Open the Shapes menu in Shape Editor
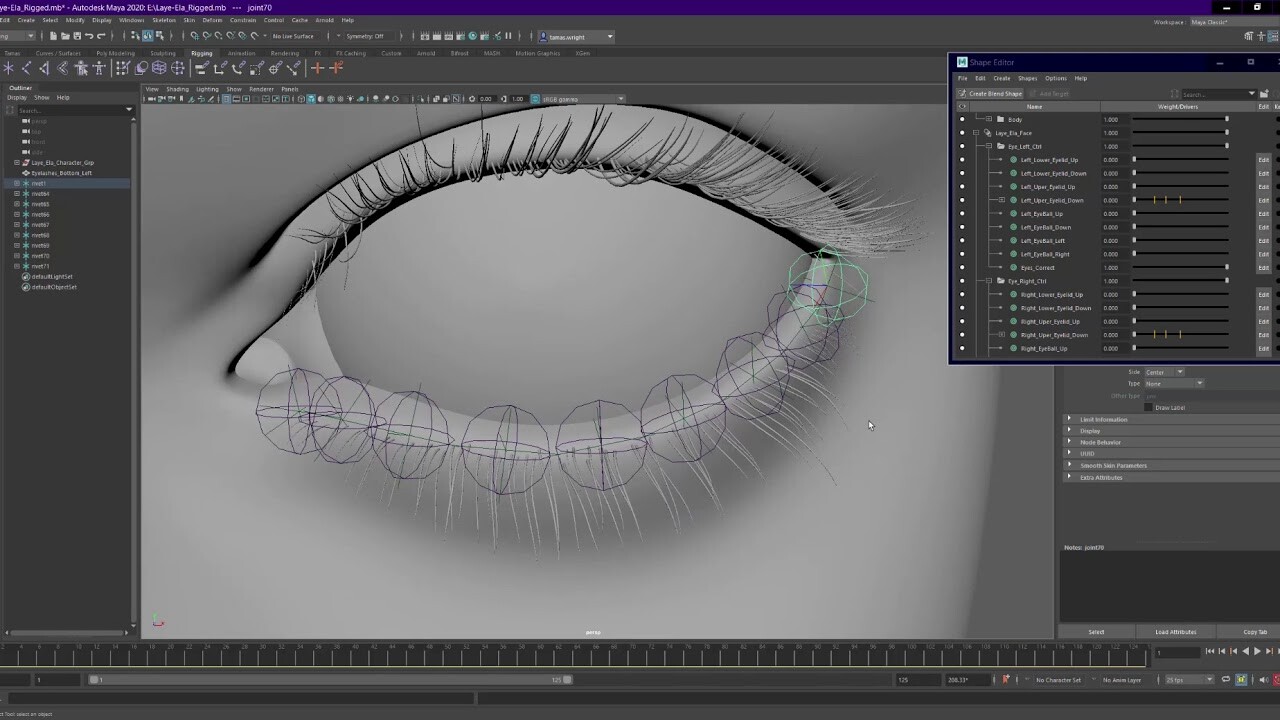The image size is (1280, 720). point(1027,78)
